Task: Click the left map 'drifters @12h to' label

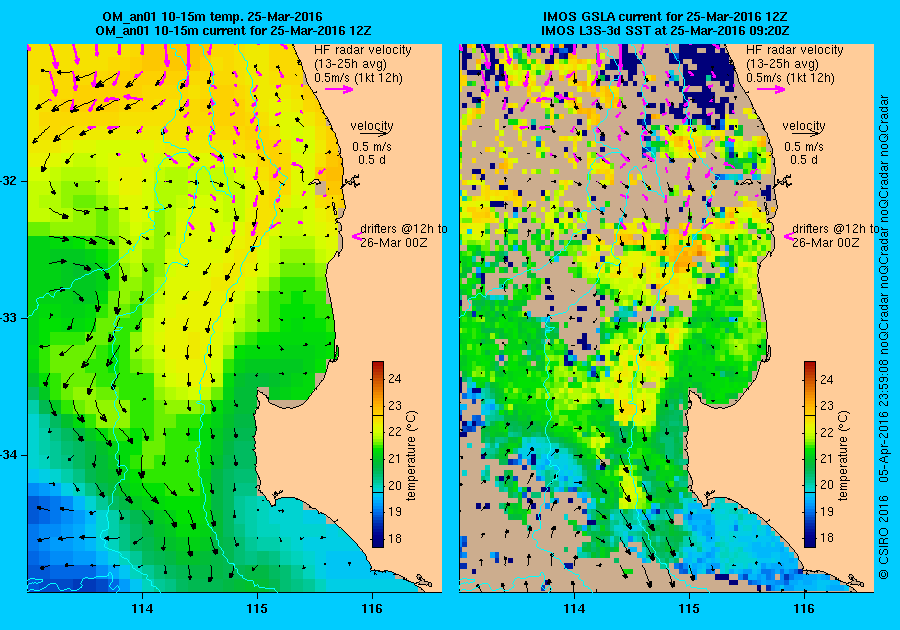Action: coord(404,229)
